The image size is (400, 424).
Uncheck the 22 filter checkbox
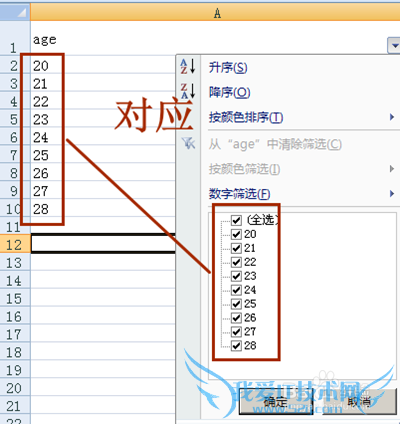pyautogui.click(x=236, y=262)
